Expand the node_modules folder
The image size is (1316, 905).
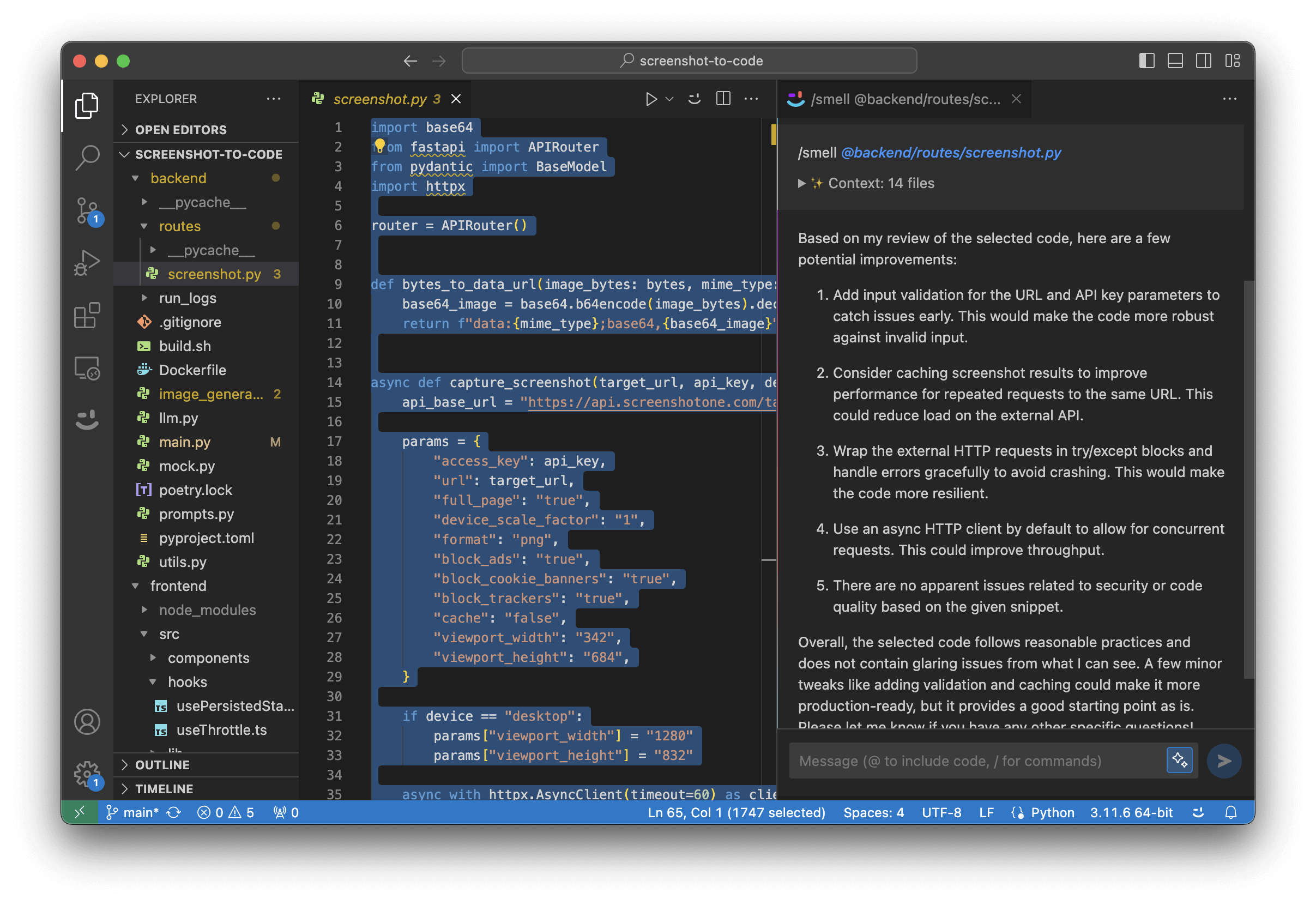point(207,610)
